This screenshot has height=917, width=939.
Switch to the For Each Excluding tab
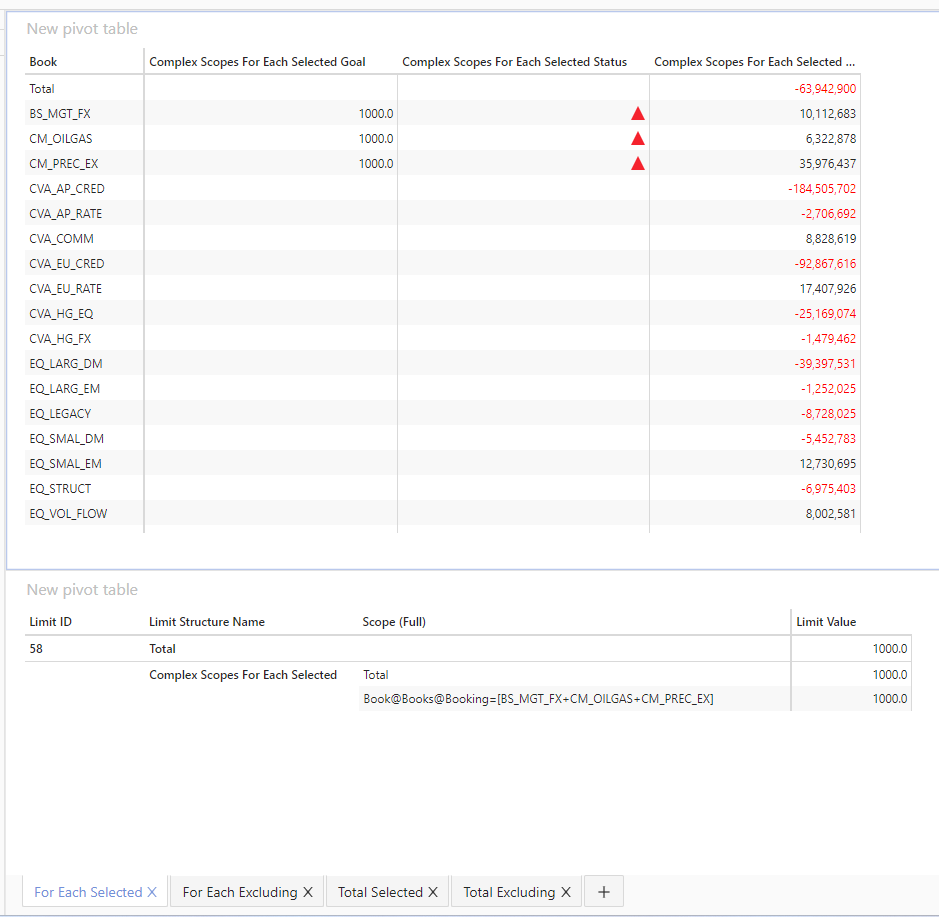click(239, 892)
